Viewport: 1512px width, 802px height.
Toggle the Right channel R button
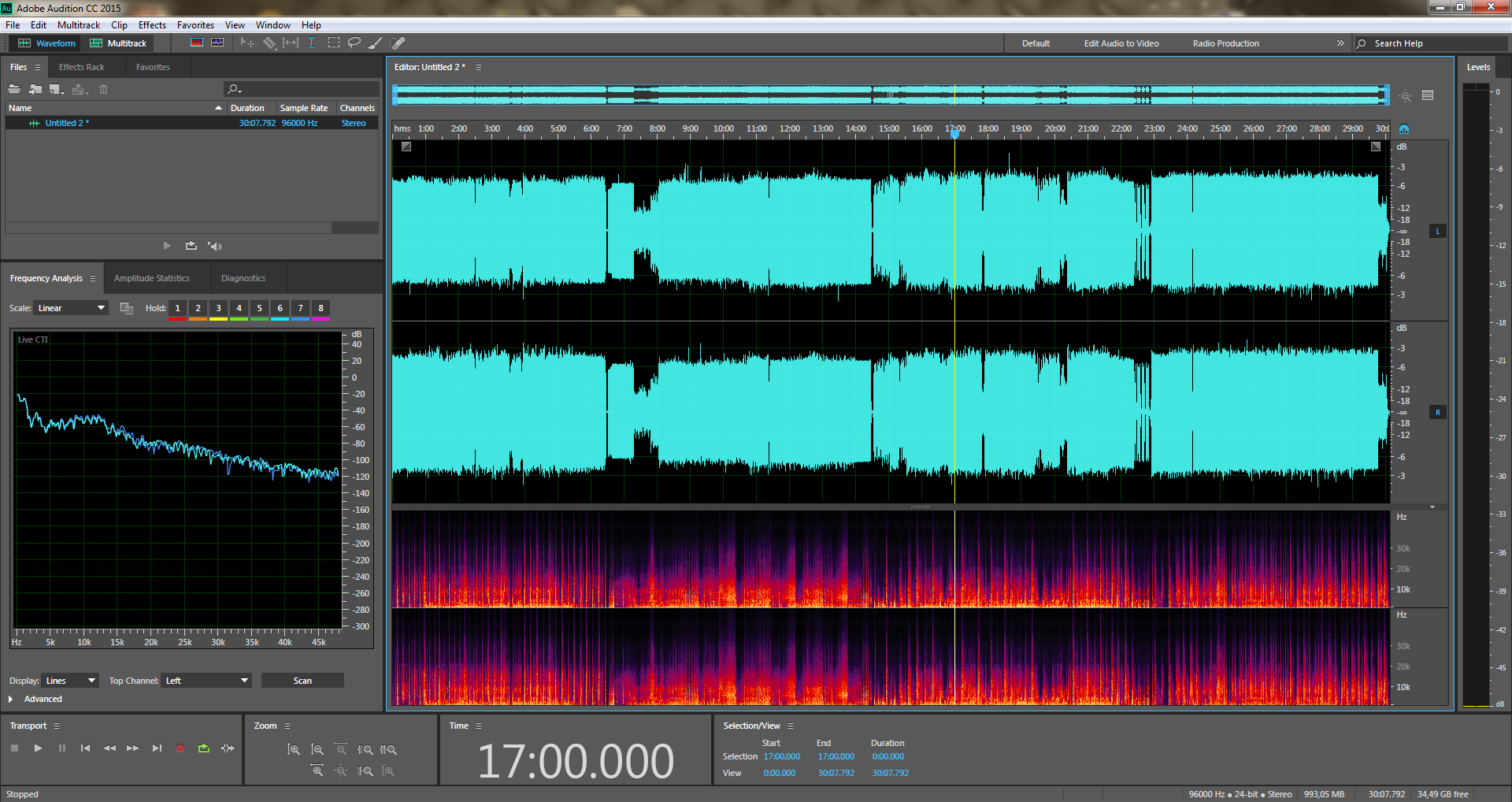[1438, 413]
